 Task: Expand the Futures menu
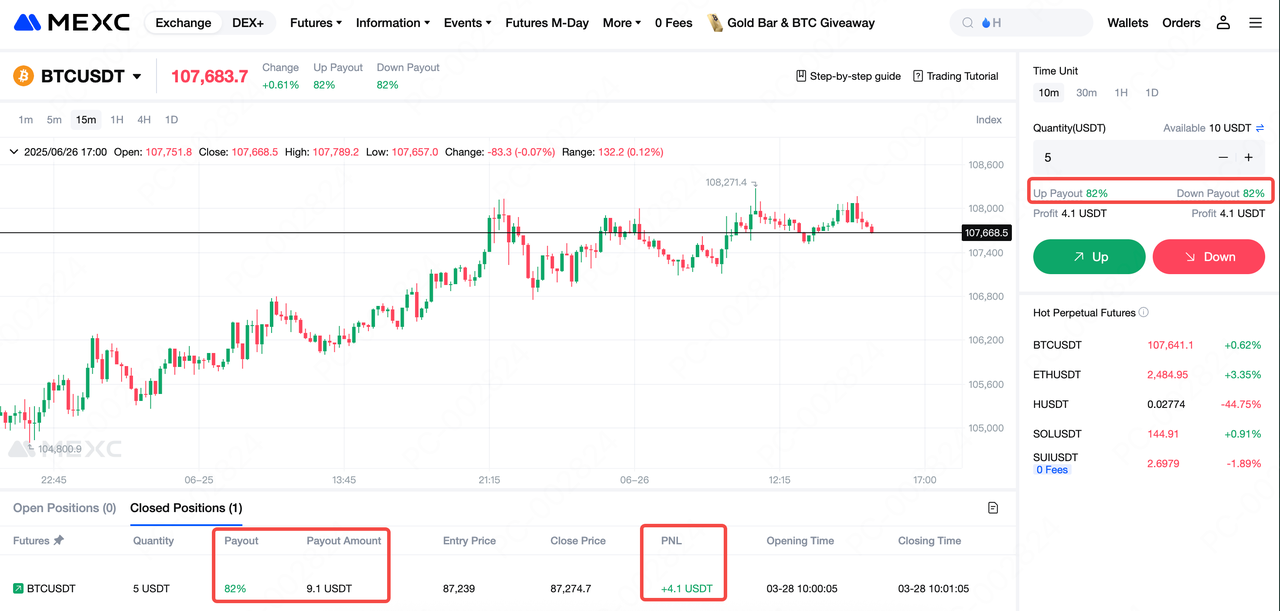pos(316,23)
